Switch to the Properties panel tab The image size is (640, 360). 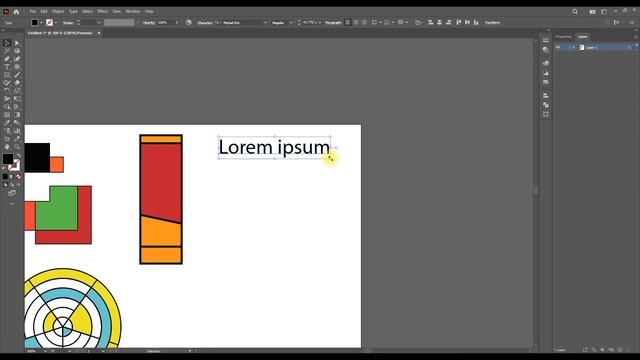(563, 37)
